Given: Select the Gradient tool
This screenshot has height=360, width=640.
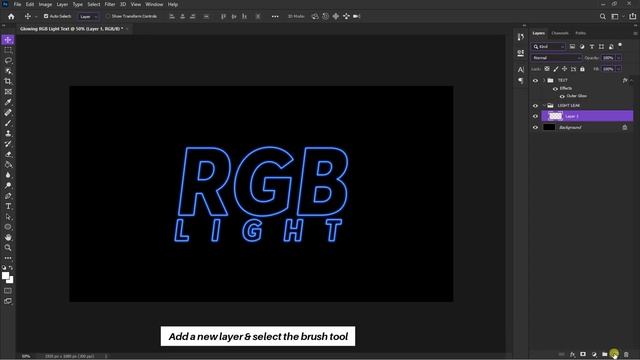Looking at the screenshot, I should tap(8, 164).
